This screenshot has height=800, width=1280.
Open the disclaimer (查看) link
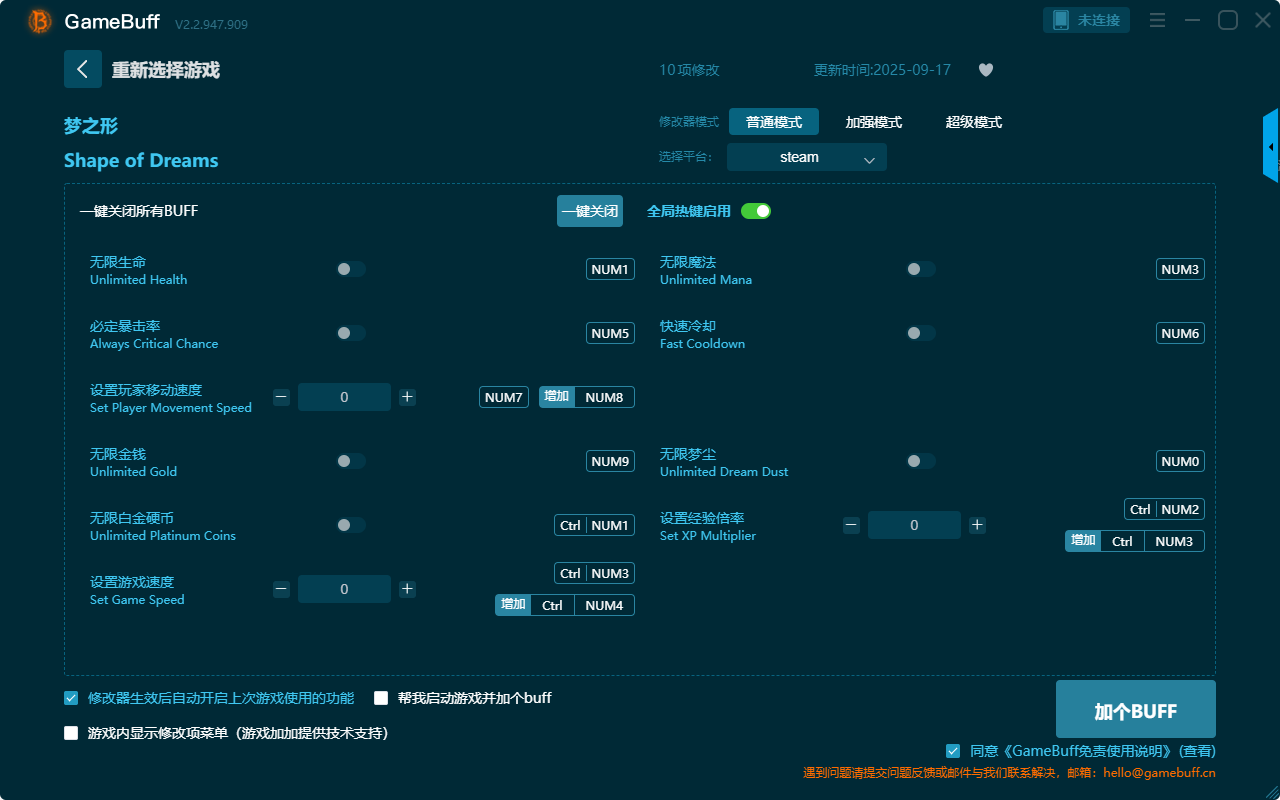pos(1198,751)
